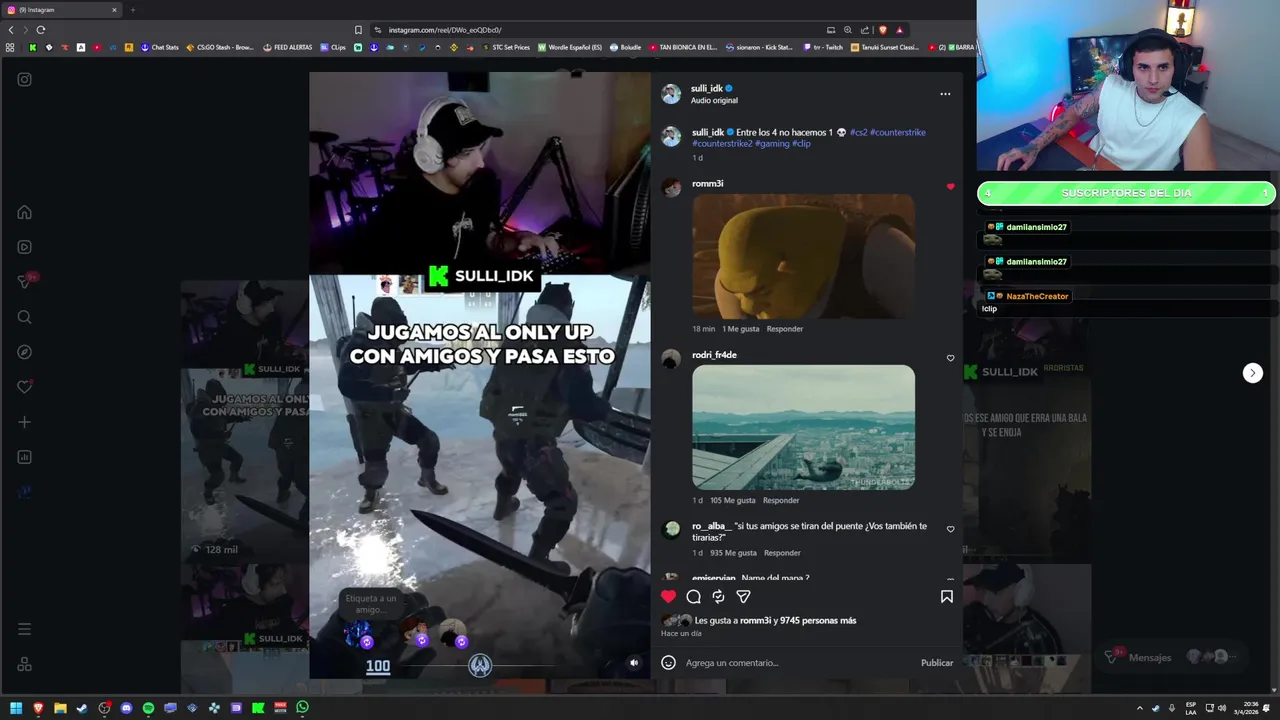Open Search in Instagram sidebar
The height and width of the screenshot is (720, 1280).
tap(25, 317)
